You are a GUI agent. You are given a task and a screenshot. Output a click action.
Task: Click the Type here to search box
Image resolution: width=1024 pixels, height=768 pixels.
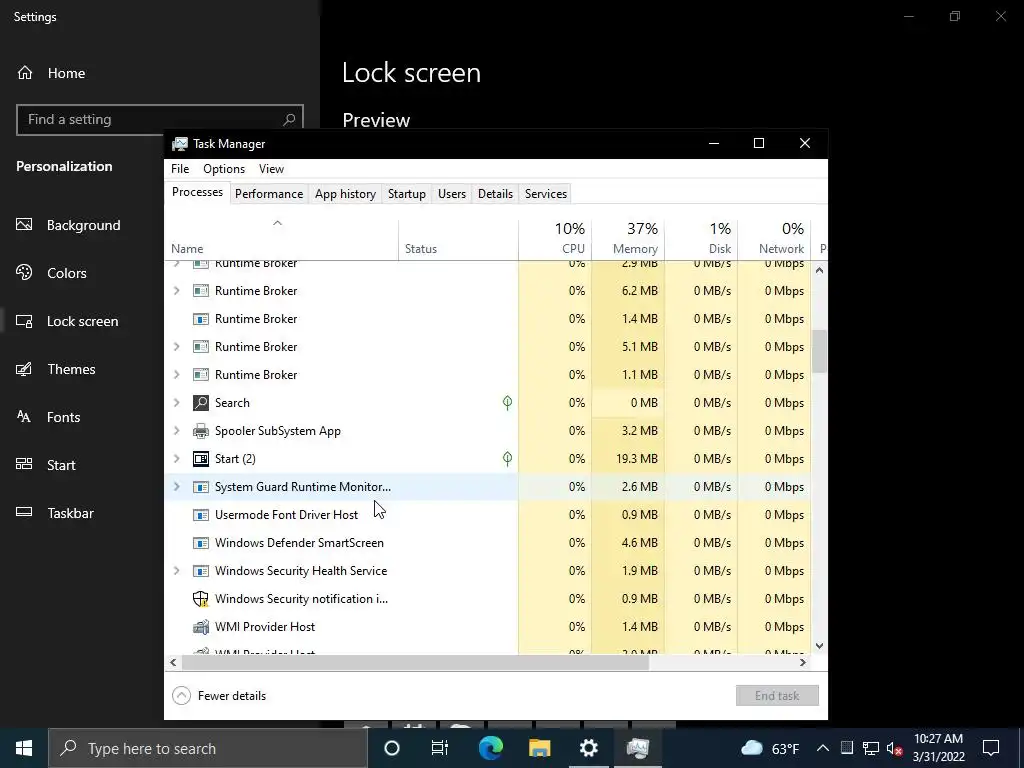(x=208, y=748)
